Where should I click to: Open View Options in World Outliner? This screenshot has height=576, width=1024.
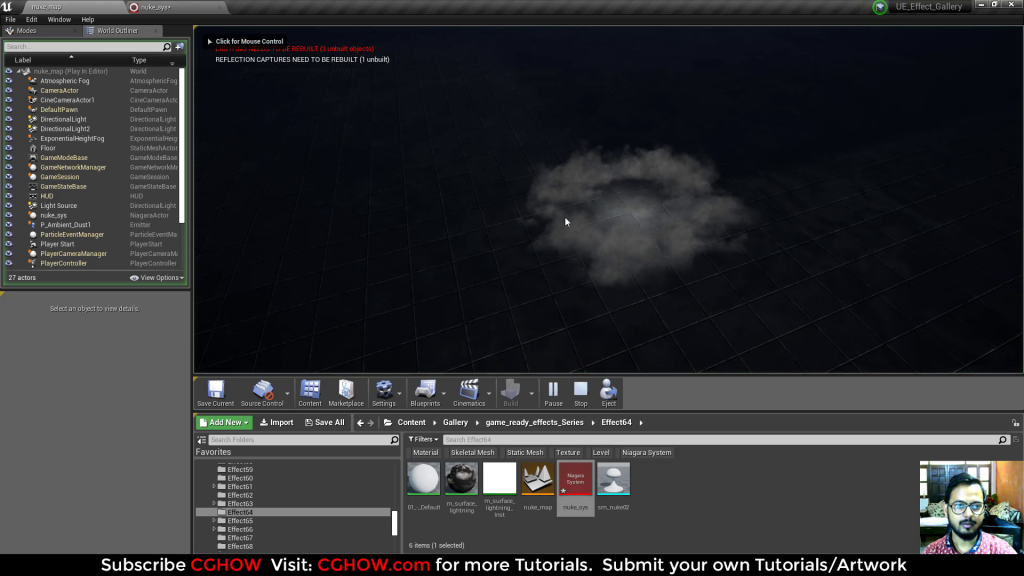(x=160, y=277)
